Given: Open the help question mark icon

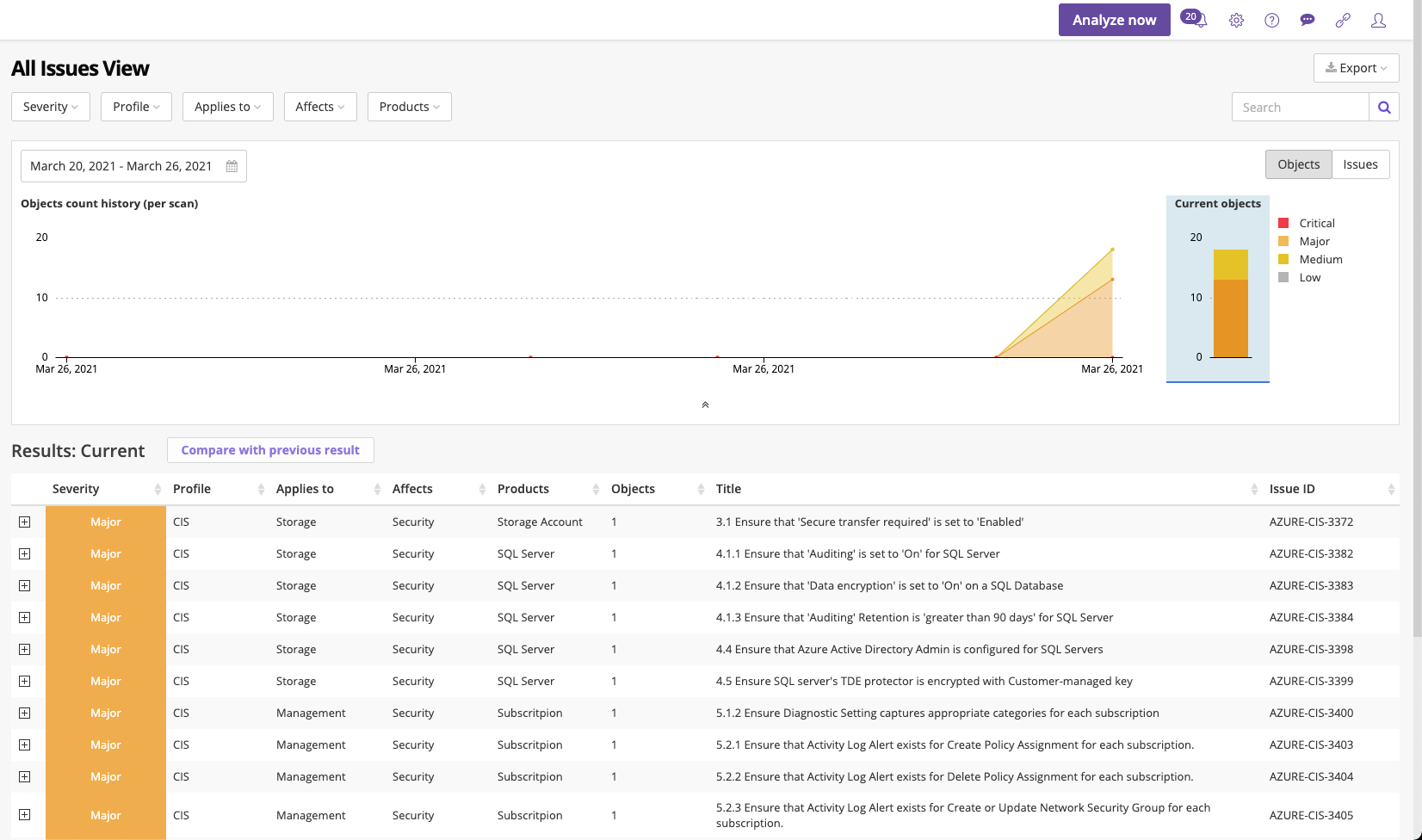Looking at the screenshot, I should 1272,20.
